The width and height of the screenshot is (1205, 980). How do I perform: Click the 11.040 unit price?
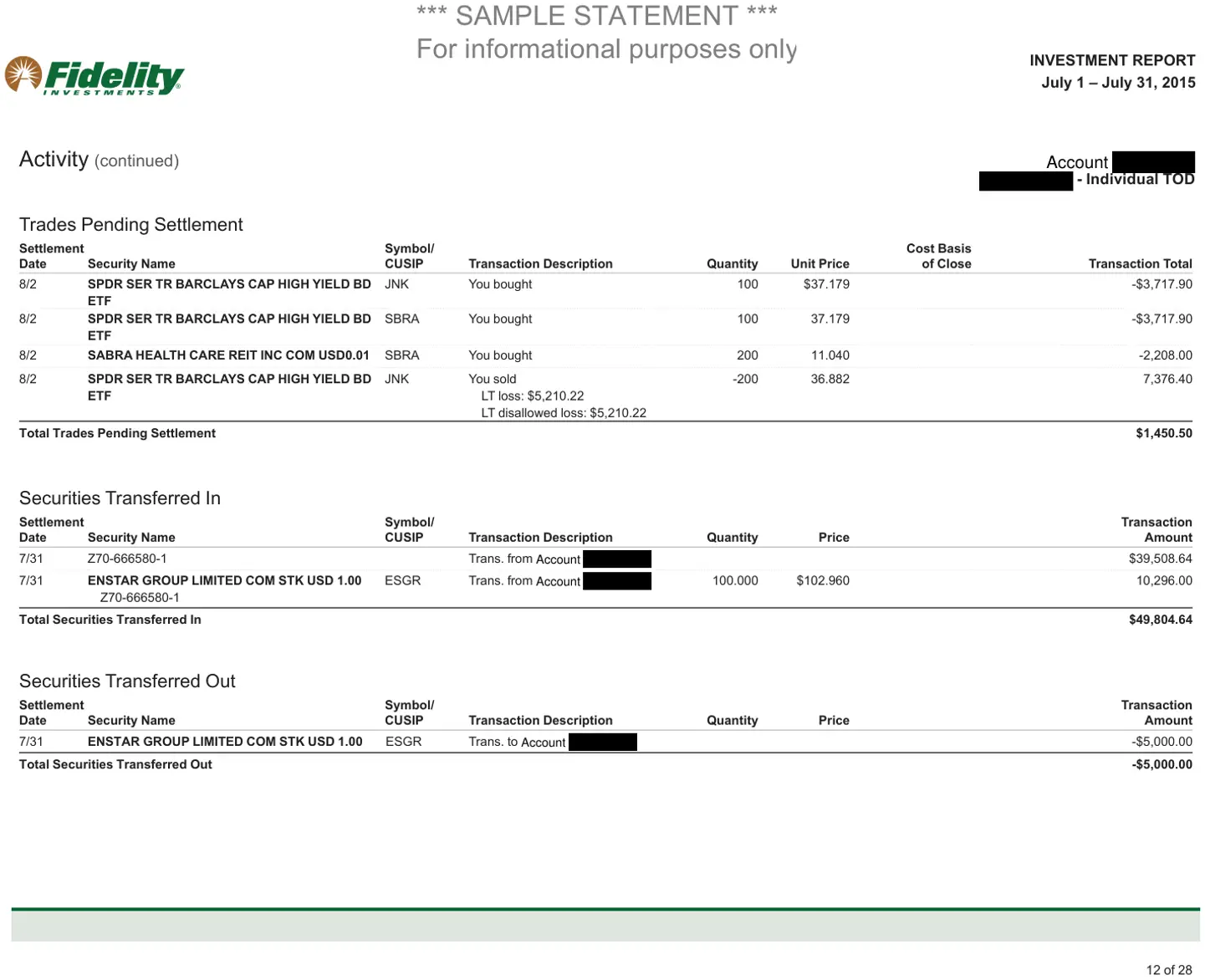(x=830, y=355)
